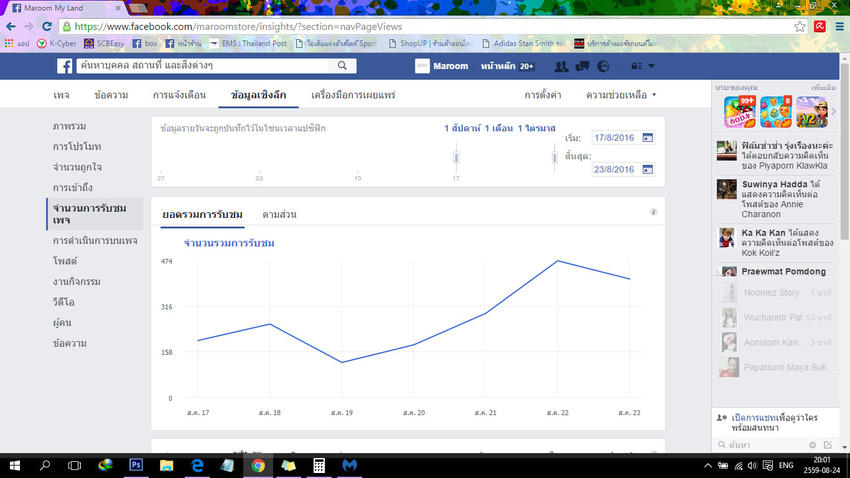Open Task View in taskbar
The image size is (850, 478).
[x=74, y=466]
